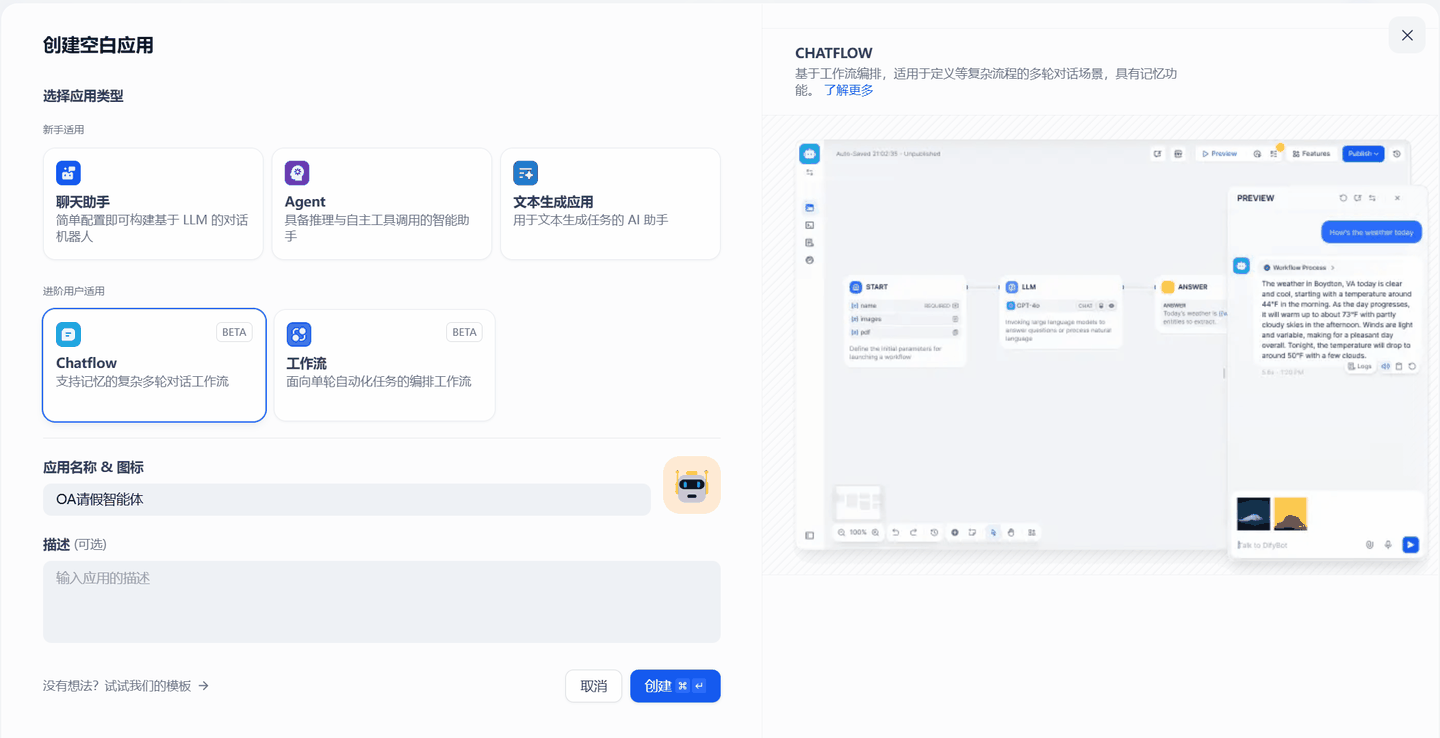
Task: Click the ANSWER node in the preview
Action: (x=1188, y=286)
